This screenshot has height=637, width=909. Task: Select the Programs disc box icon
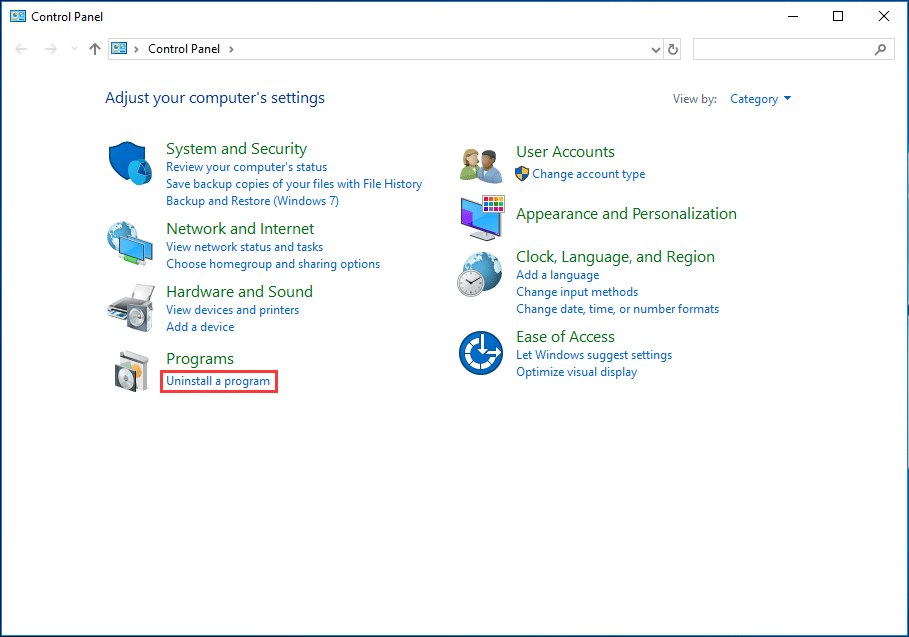coord(131,371)
